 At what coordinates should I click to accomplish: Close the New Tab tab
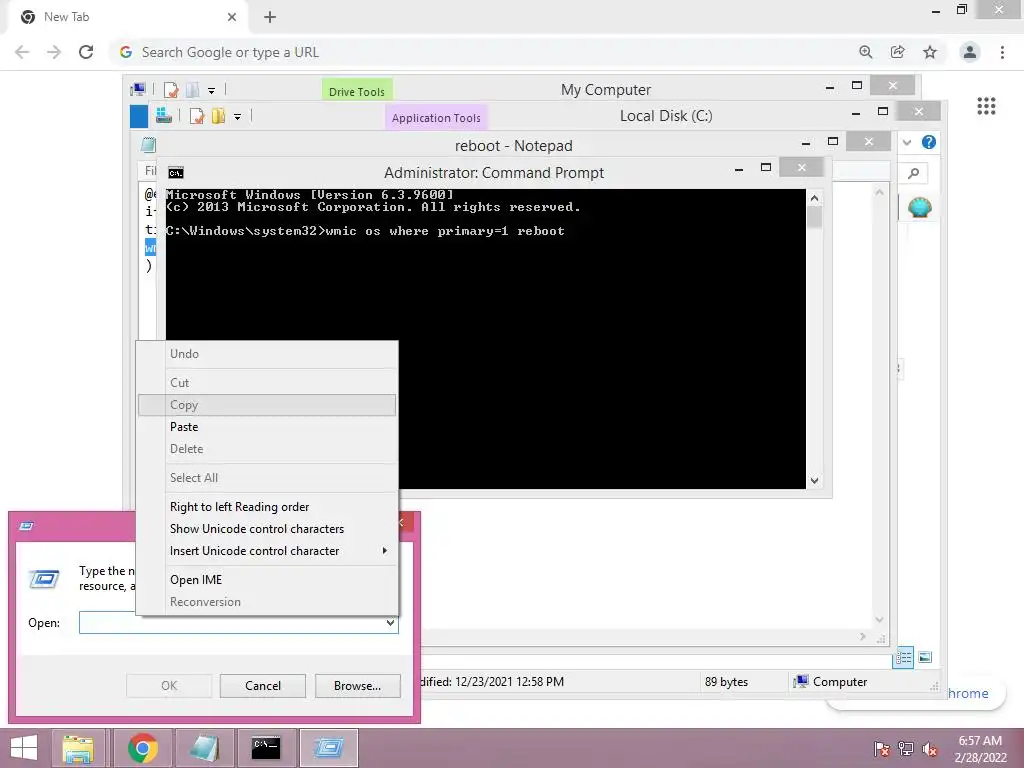click(232, 17)
